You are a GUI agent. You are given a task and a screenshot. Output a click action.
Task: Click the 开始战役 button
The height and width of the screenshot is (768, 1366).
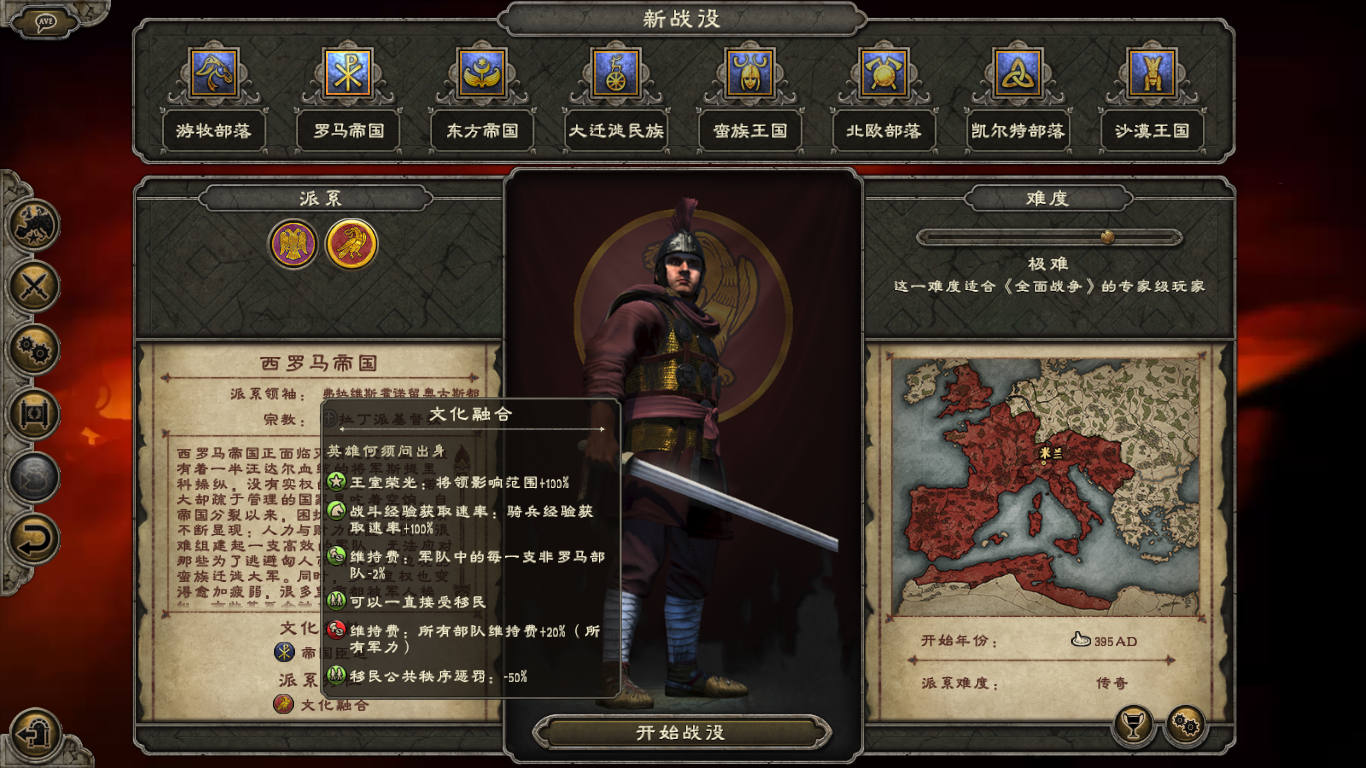point(681,732)
